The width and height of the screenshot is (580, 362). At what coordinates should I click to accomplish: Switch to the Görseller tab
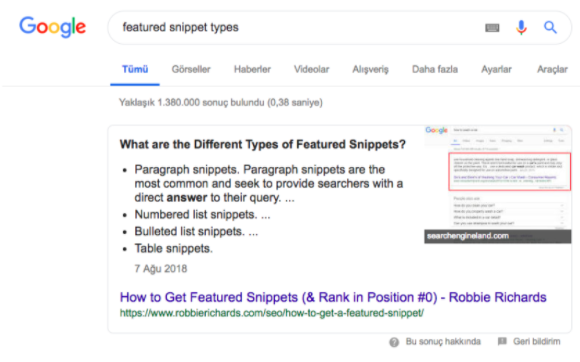(191, 69)
